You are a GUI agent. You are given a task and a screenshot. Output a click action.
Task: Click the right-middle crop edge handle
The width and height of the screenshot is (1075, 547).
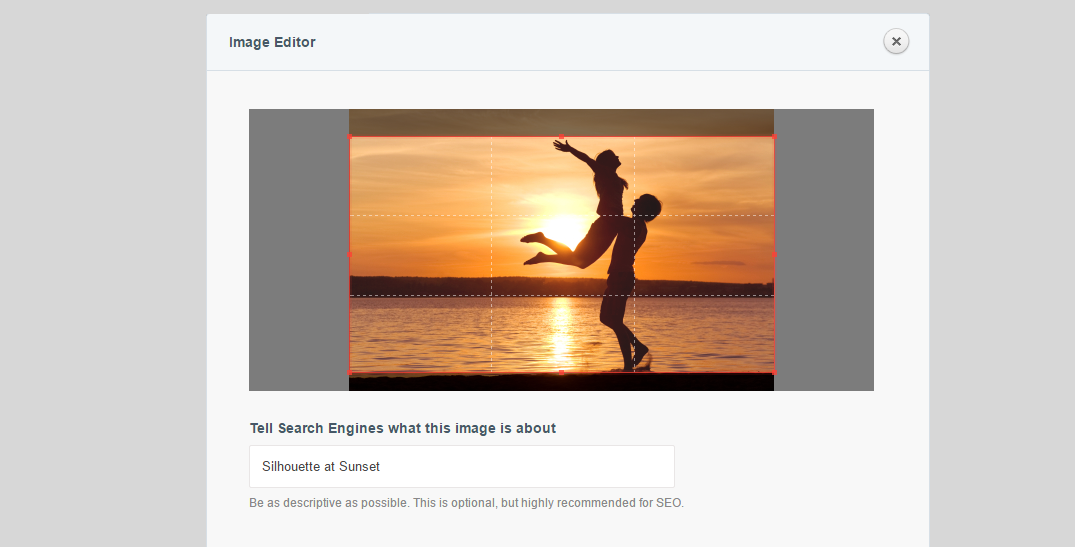pos(774,254)
